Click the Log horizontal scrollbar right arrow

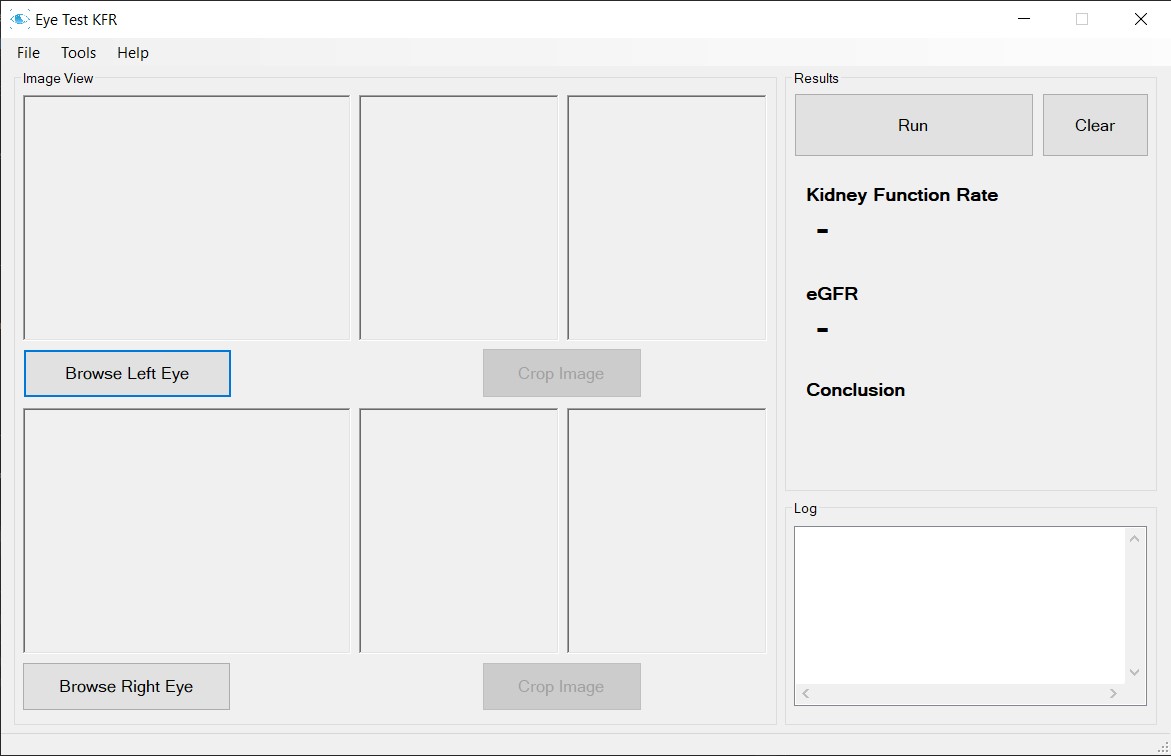coord(1113,693)
